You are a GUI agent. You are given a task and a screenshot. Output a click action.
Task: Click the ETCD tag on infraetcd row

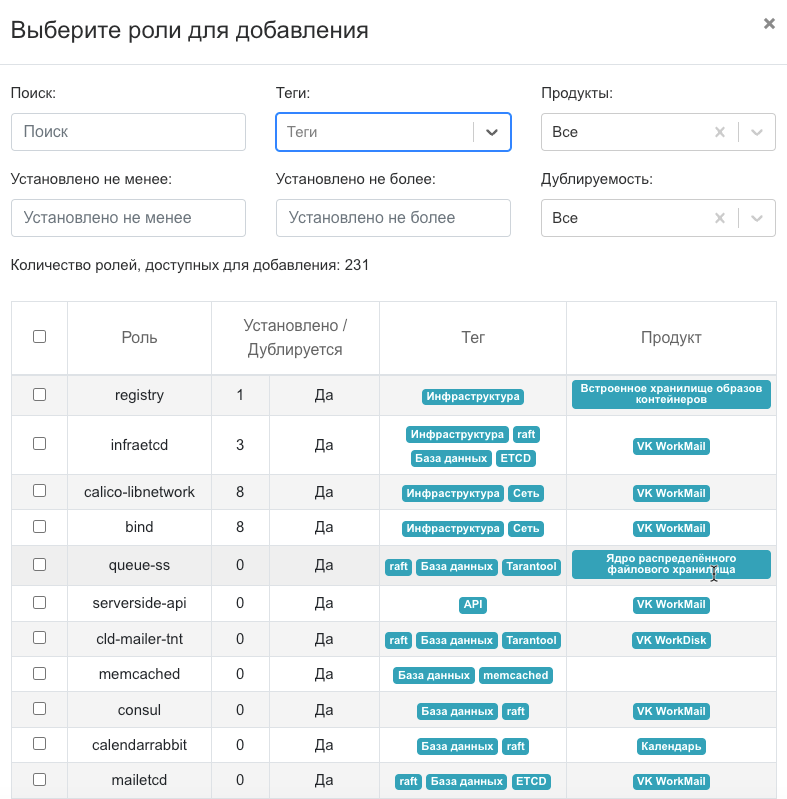(x=516, y=459)
